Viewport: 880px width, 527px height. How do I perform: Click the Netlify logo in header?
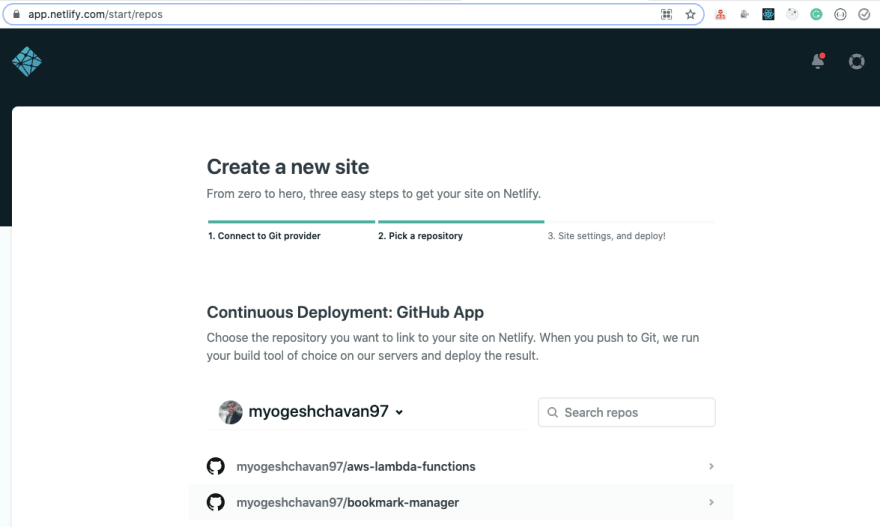click(27, 61)
